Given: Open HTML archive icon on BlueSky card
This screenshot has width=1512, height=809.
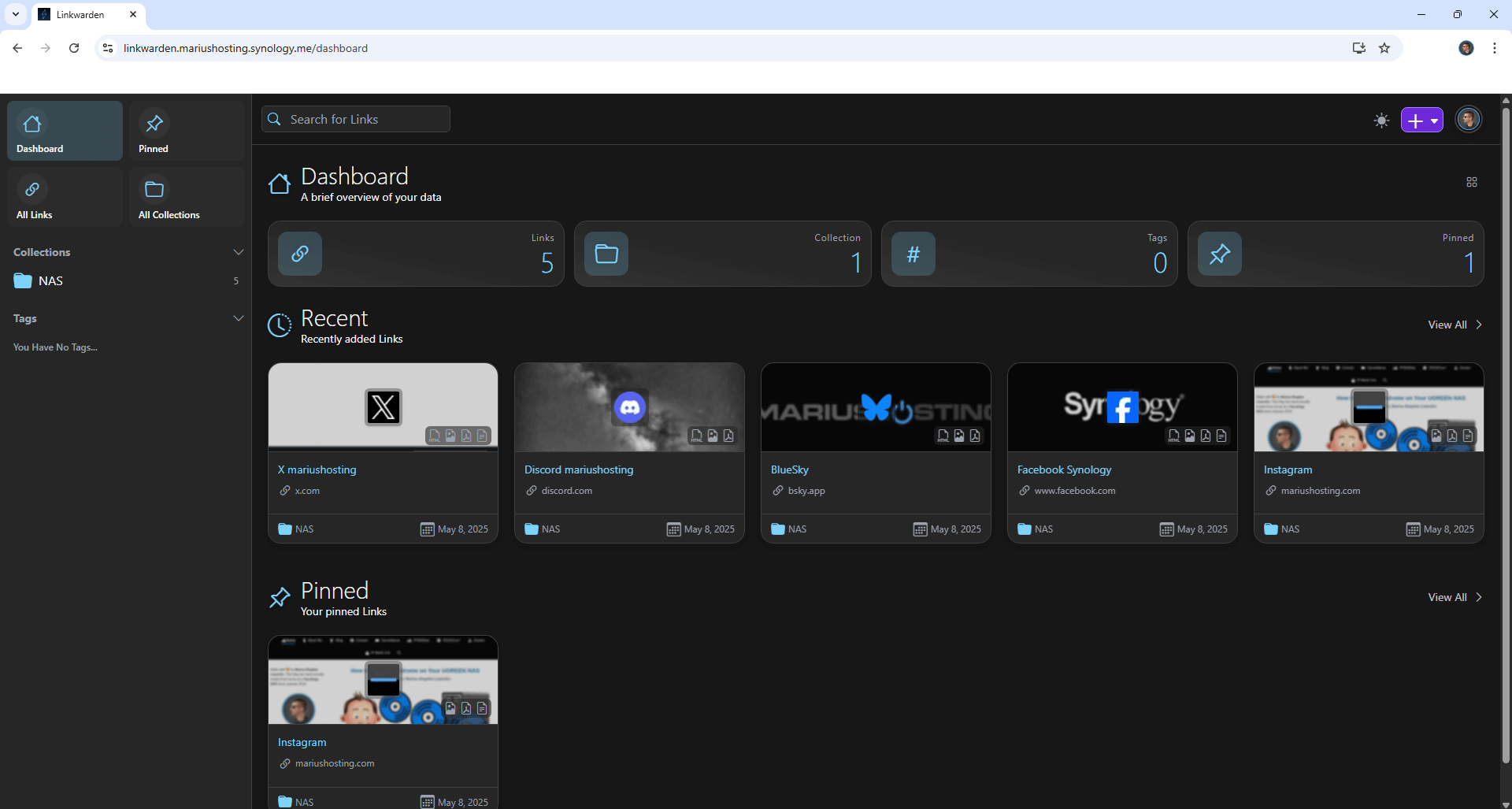Looking at the screenshot, I should click(x=943, y=436).
